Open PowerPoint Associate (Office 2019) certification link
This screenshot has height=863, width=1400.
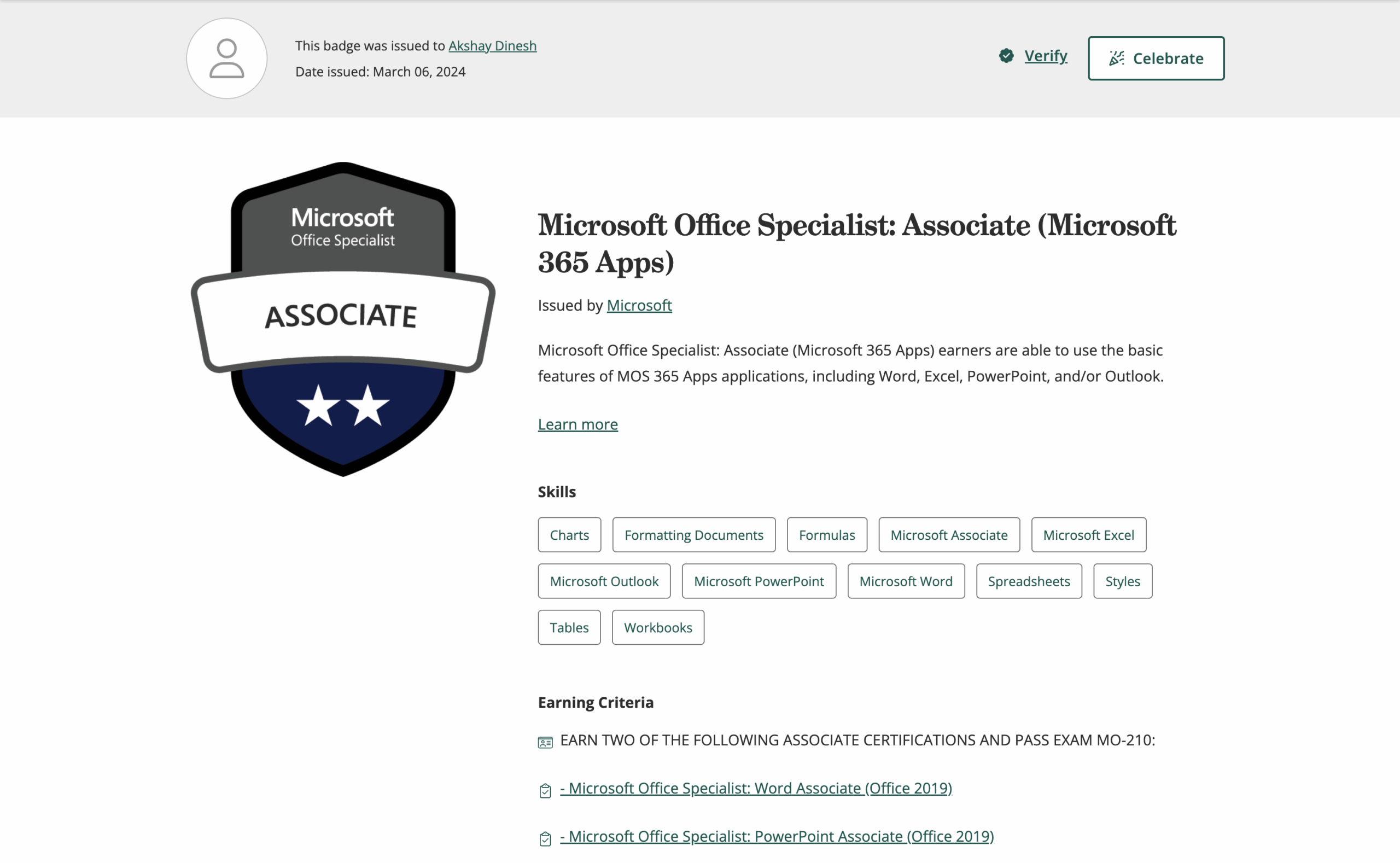777,836
